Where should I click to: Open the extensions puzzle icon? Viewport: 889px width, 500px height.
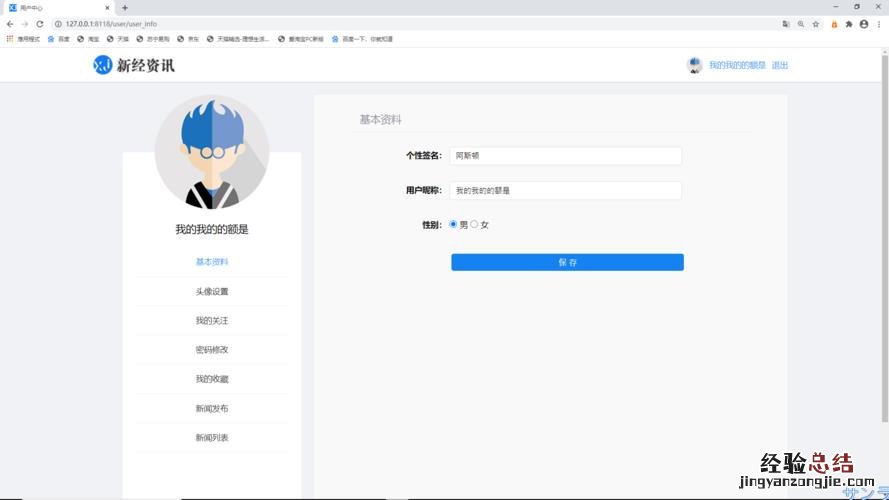pyautogui.click(x=849, y=24)
